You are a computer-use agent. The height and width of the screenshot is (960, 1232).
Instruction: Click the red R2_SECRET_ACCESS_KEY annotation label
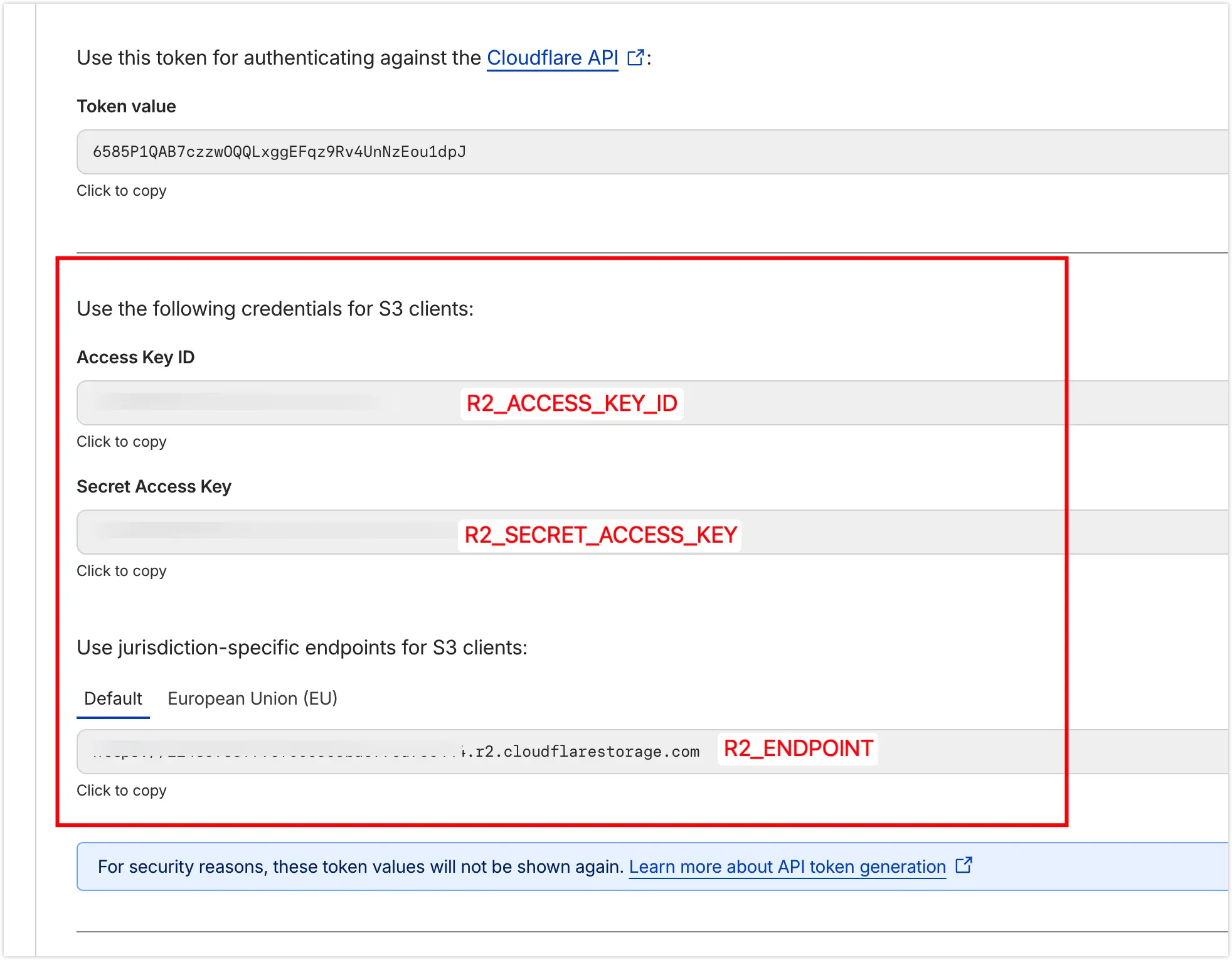(600, 535)
